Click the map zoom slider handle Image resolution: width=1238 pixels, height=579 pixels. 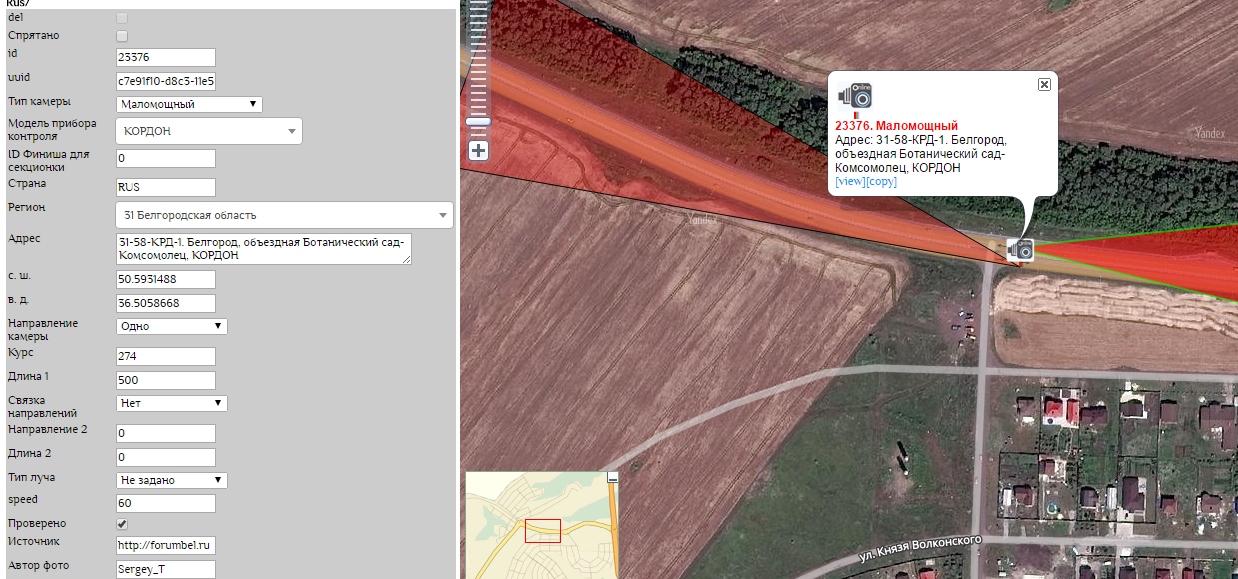coord(479,122)
